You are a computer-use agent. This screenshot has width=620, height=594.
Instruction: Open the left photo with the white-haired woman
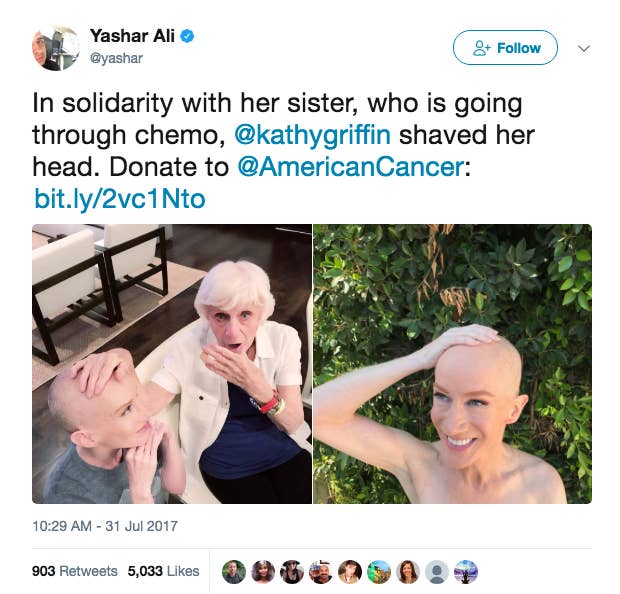[172, 364]
